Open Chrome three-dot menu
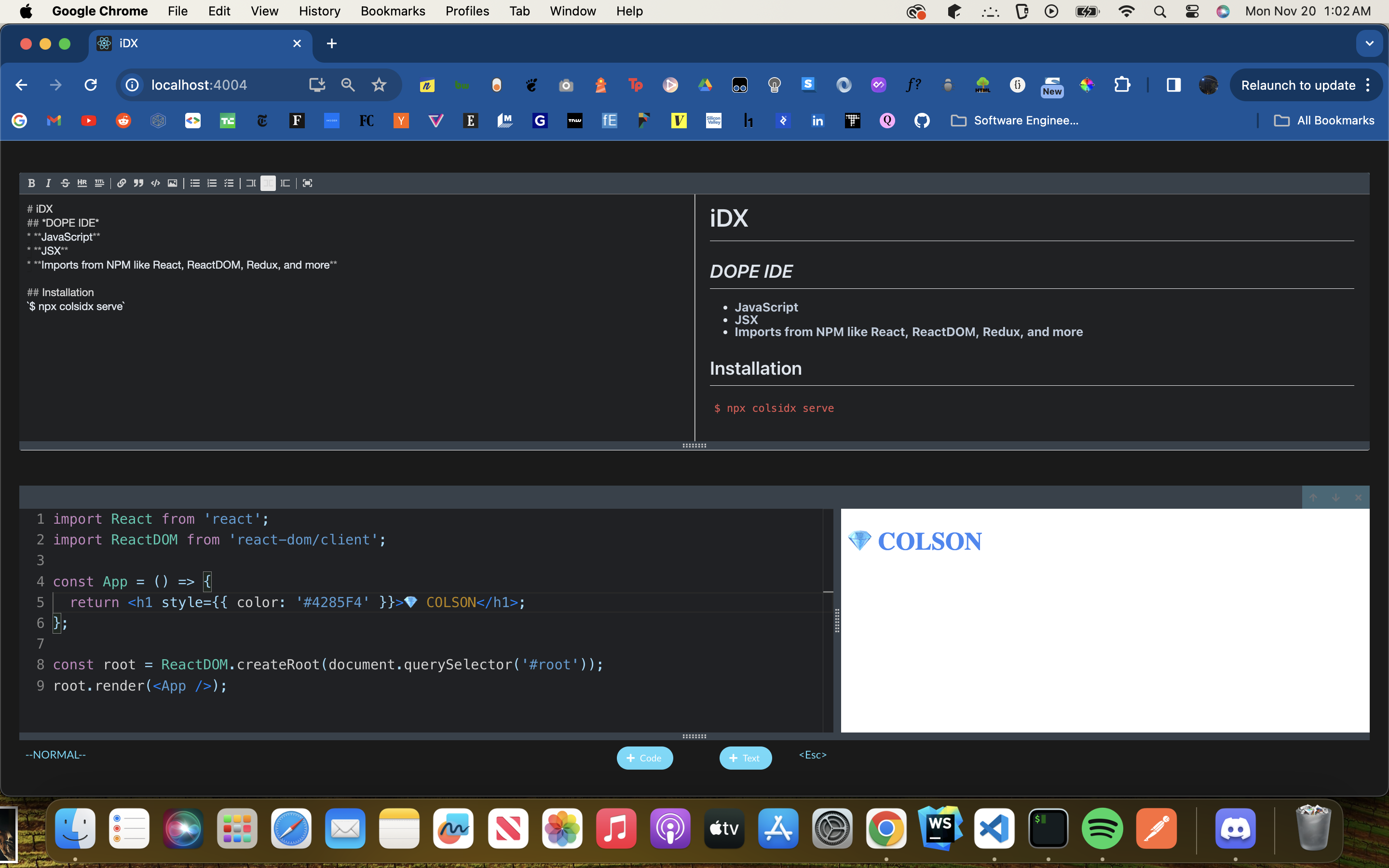1389x868 pixels. (1368, 85)
